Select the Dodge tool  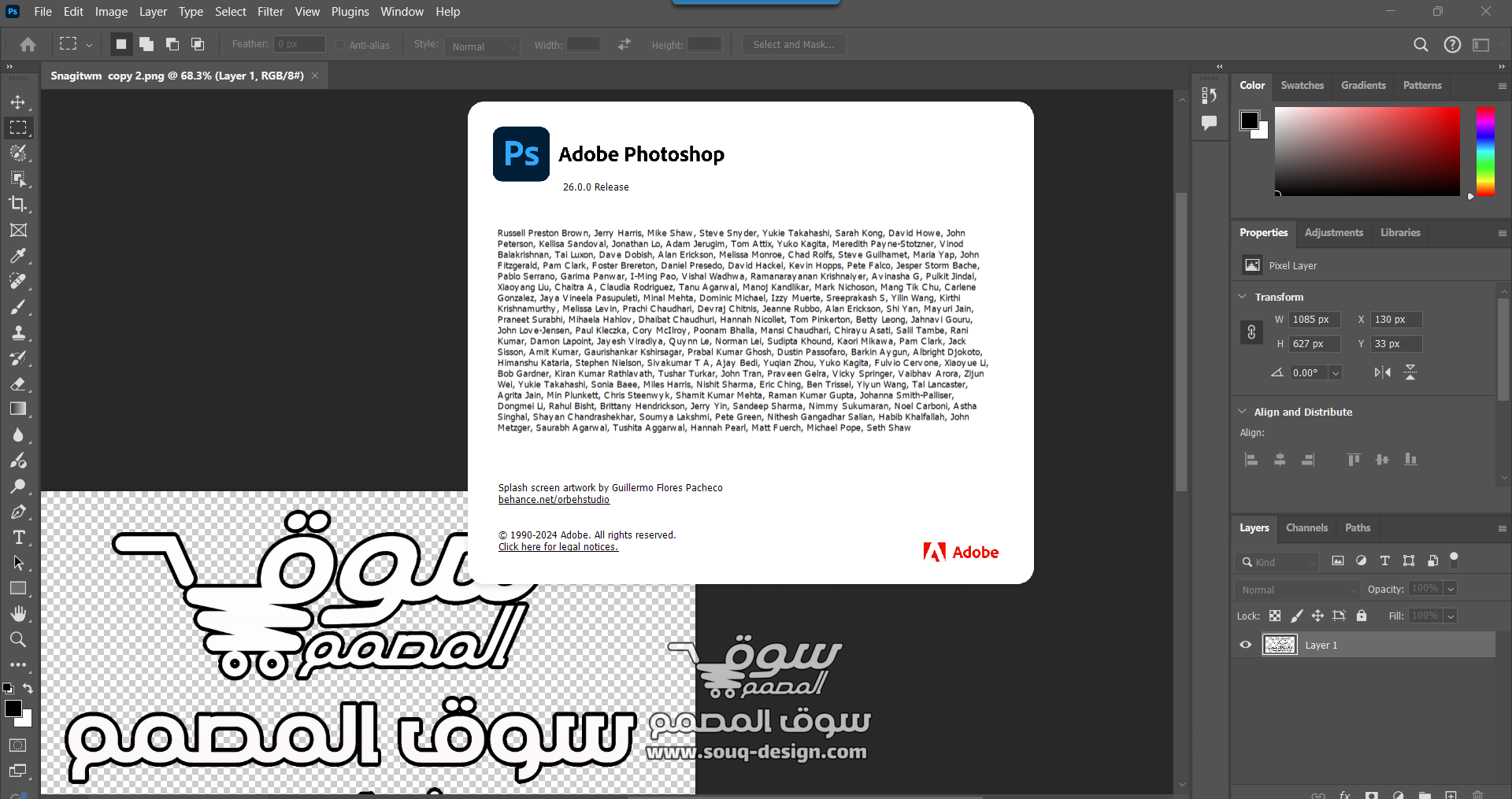click(18, 486)
